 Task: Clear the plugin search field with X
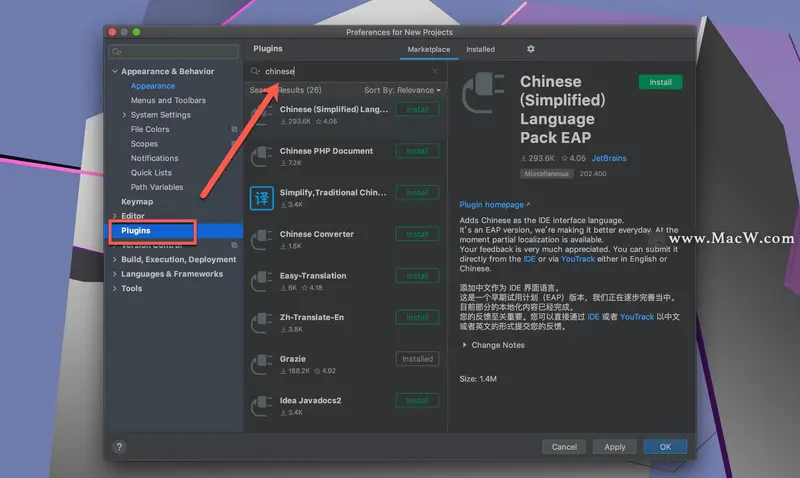435,71
